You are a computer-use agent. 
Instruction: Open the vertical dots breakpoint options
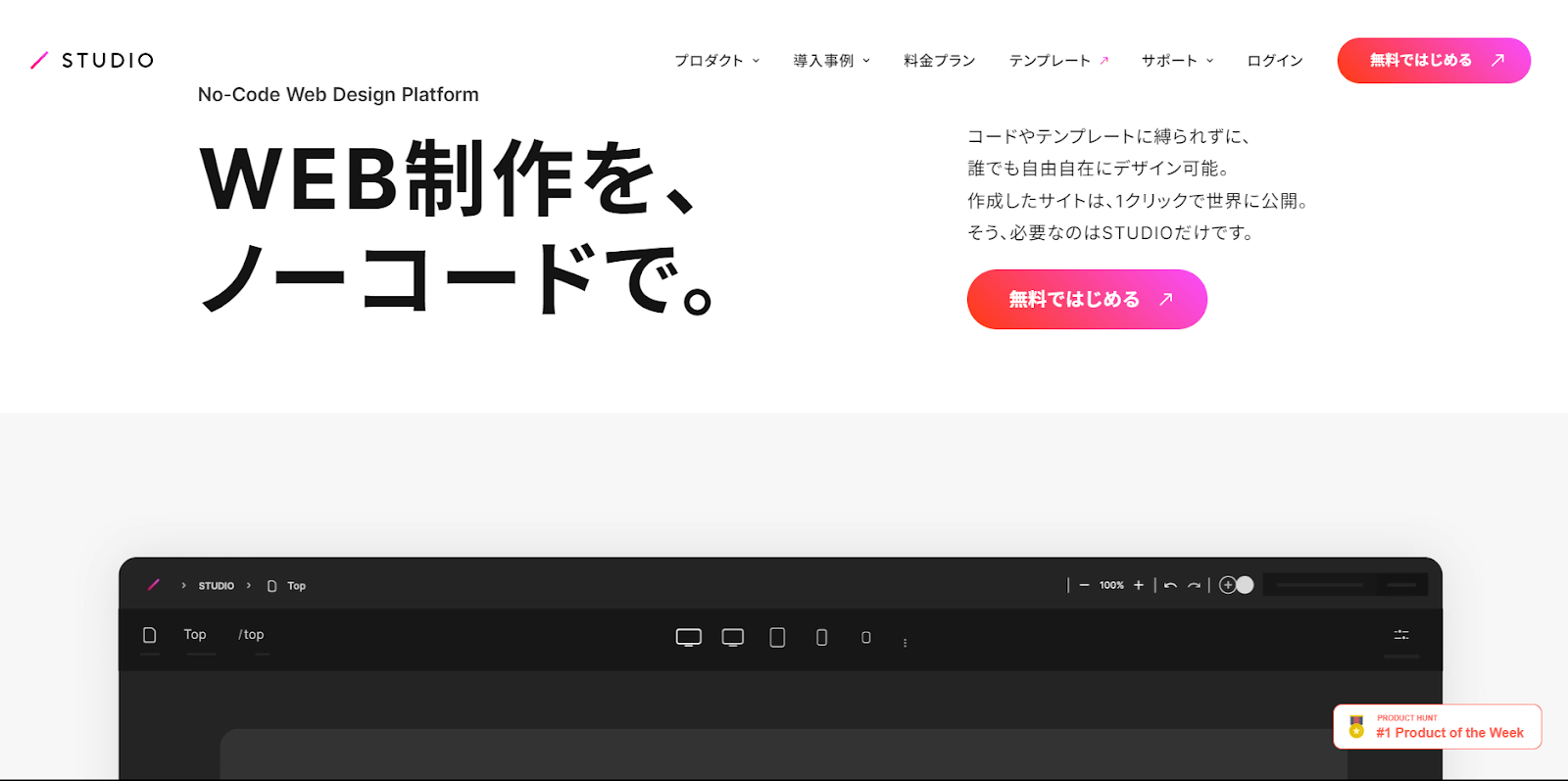click(x=905, y=643)
